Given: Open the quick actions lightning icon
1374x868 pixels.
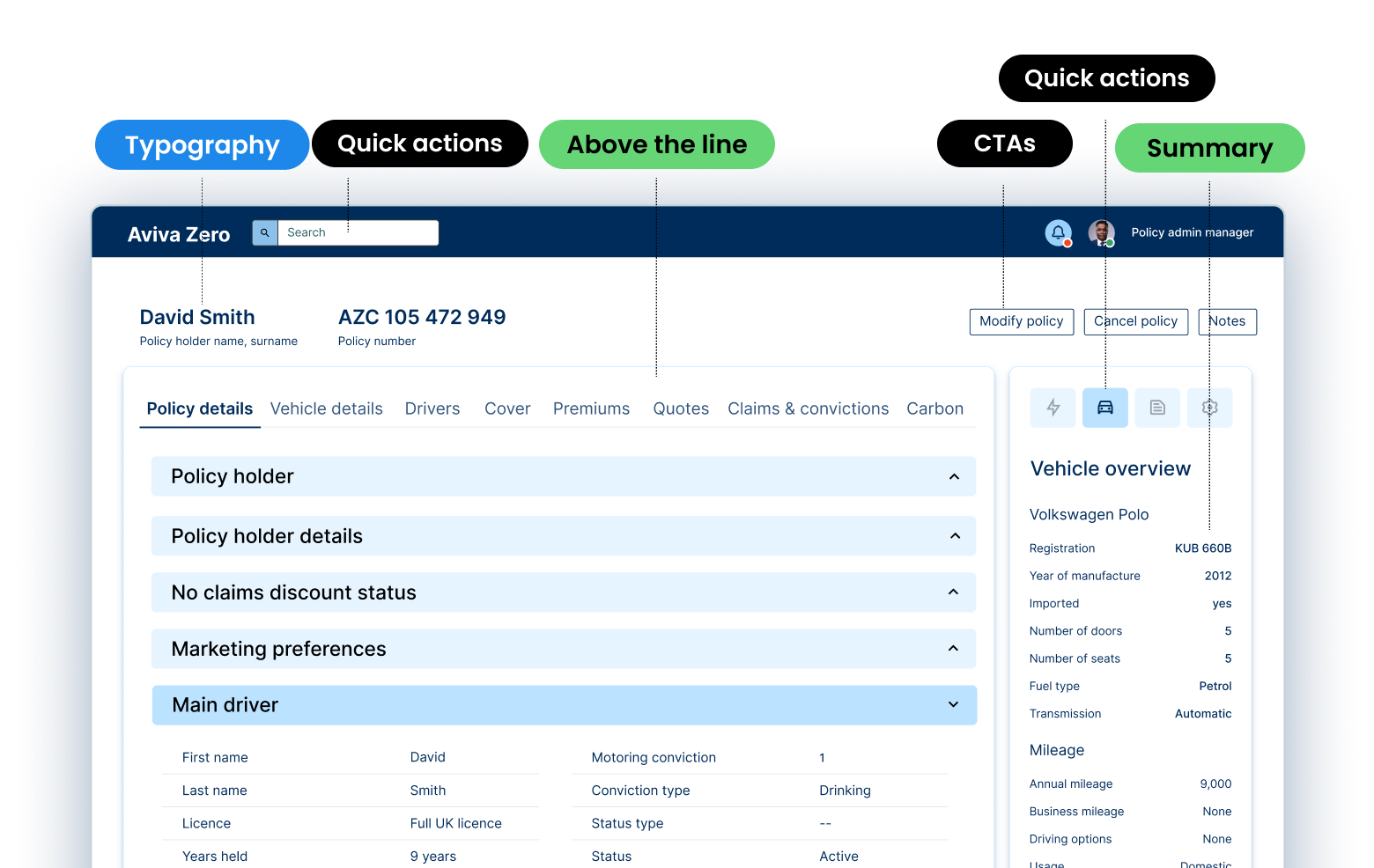Looking at the screenshot, I should [1053, 408].
